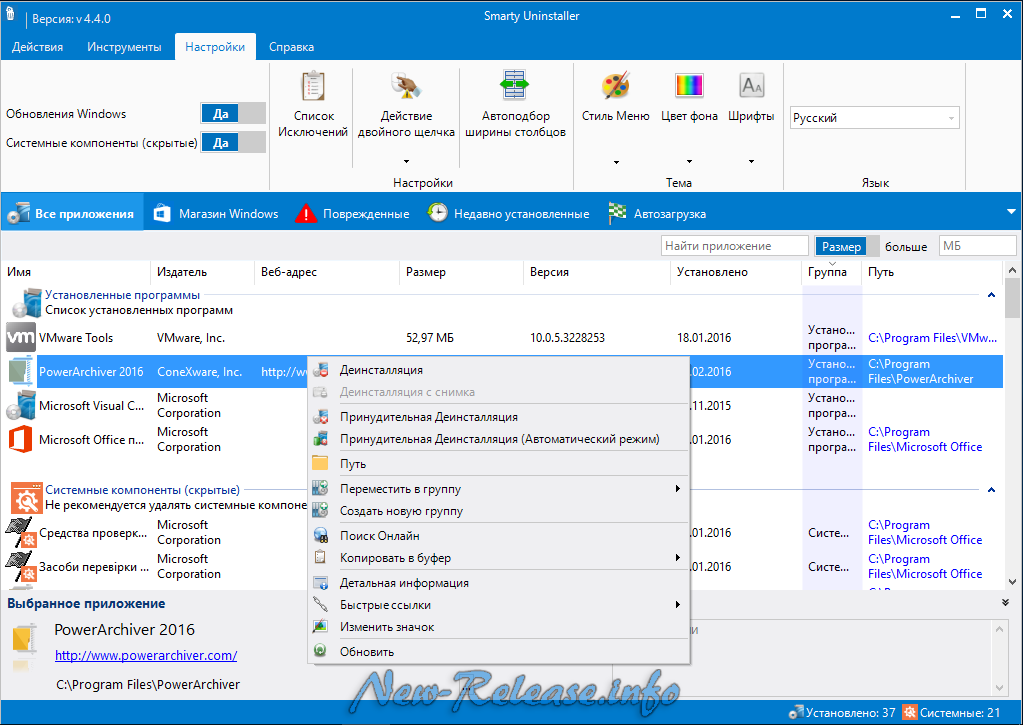Click the Установлено status bar icon
Viewport: 1023px width, 725px height.
[796, 713]
